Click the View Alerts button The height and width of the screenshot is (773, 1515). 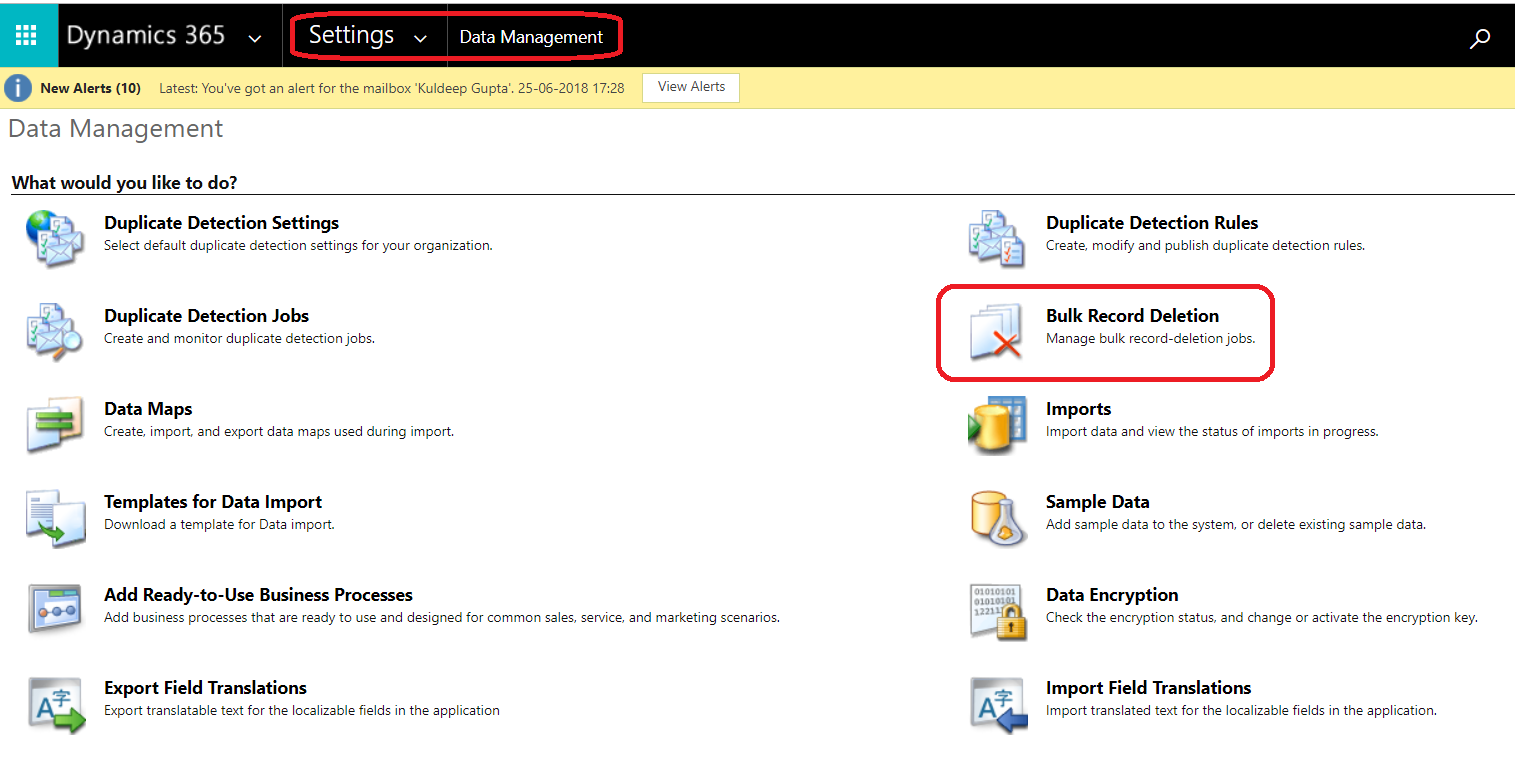tap(691, 87)
